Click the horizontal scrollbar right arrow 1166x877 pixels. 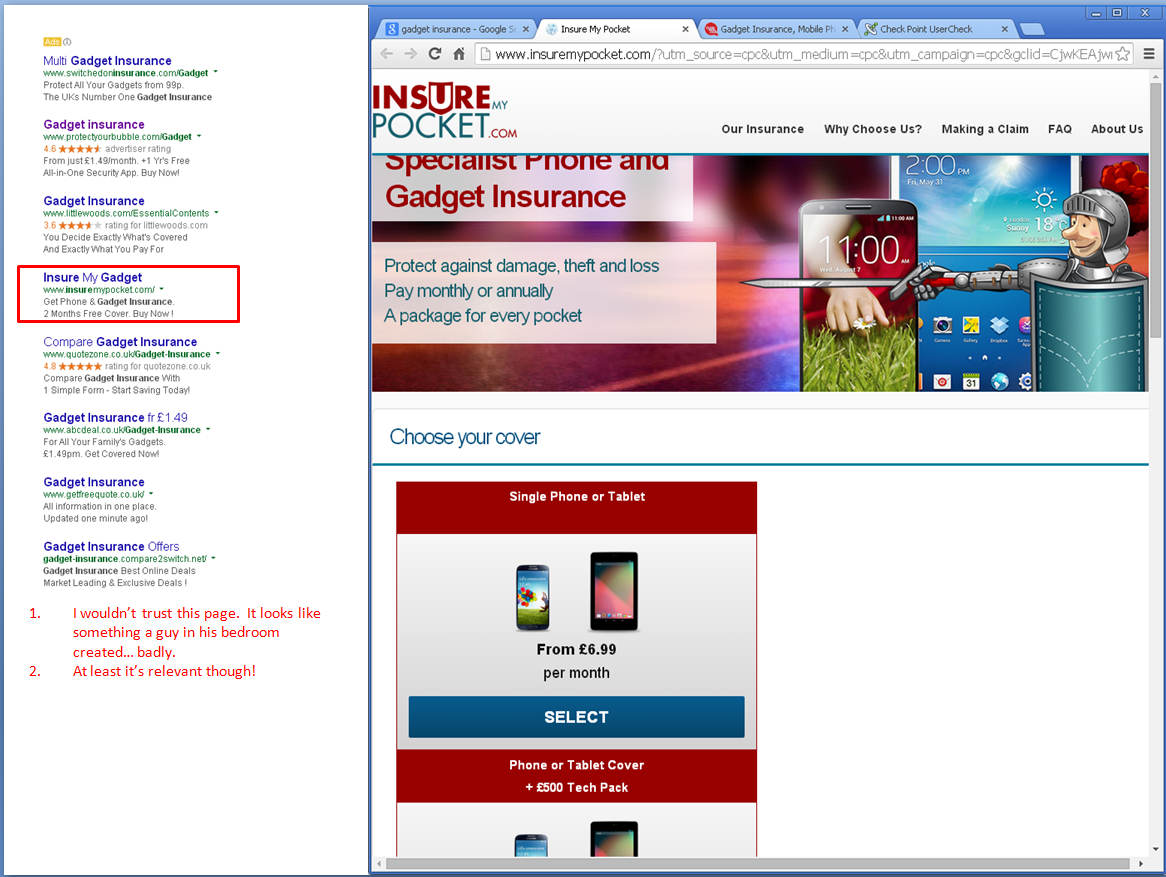point(1141,864)
